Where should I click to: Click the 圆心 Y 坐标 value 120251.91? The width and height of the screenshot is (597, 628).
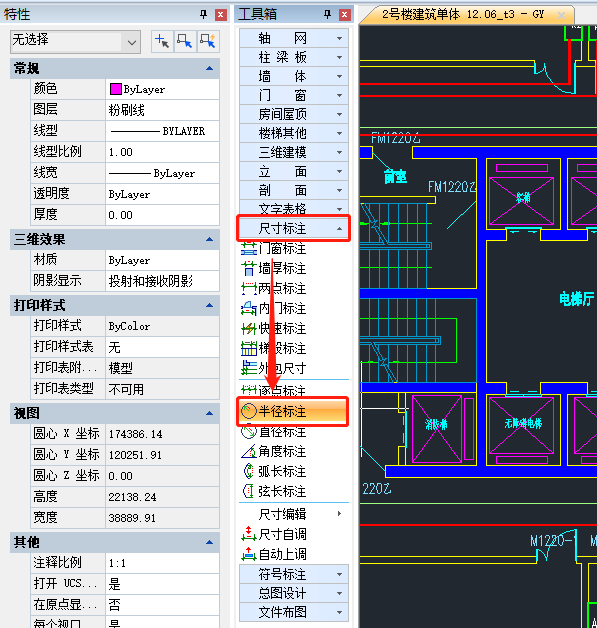(x=162, y=455)
